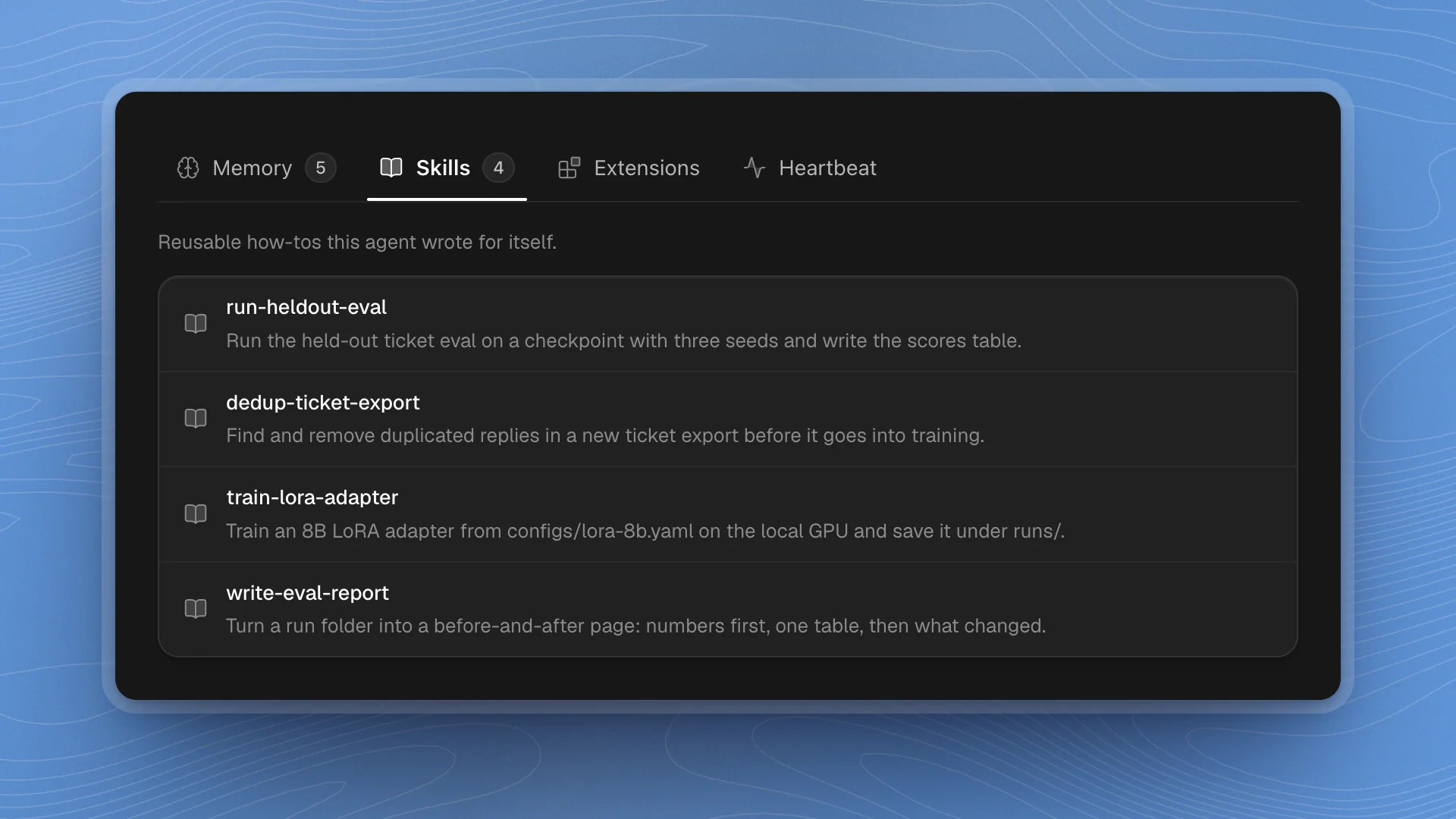The image size is (1456, 819).
Task: Click the Heartbeat pulse icon
Action: point(755,168)
